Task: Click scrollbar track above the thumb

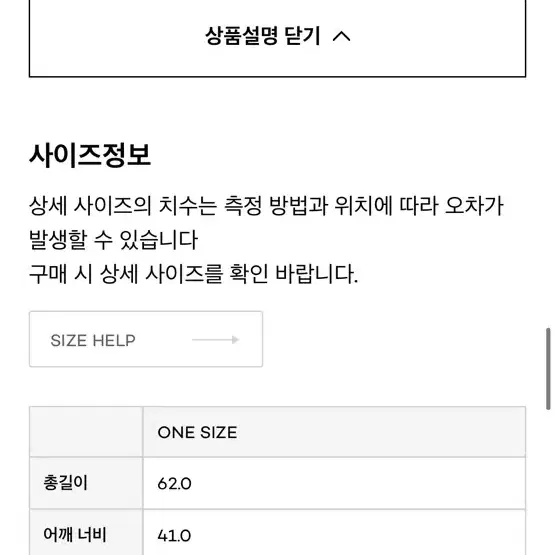Action: (x=548, y=163)
